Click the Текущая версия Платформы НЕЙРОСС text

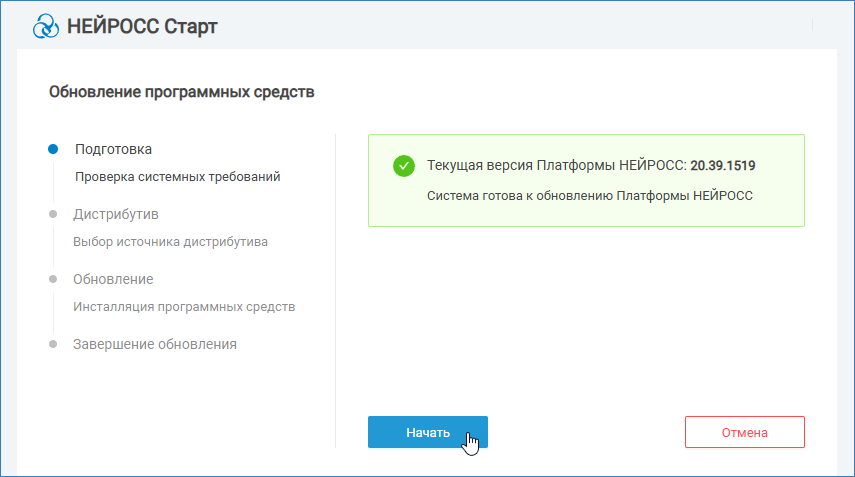point(556,165)
